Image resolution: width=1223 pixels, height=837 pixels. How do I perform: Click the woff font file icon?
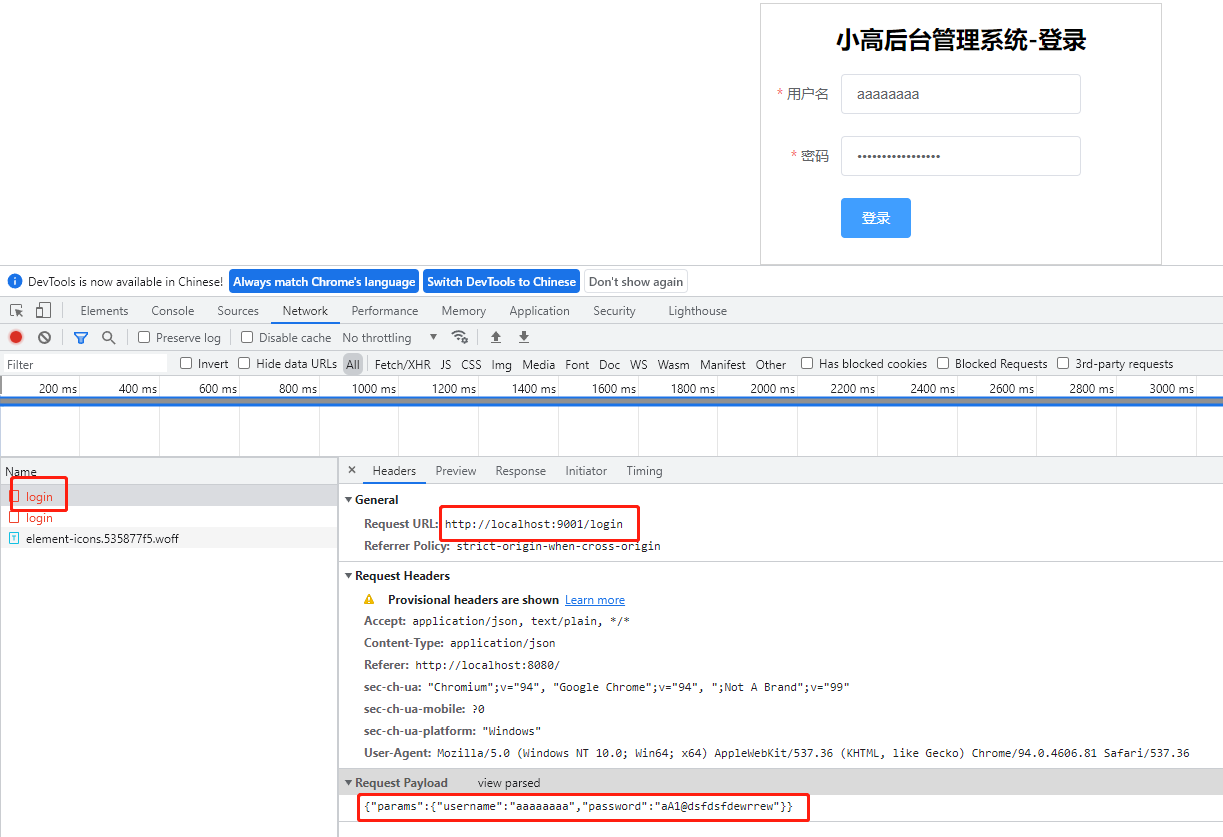pyautogui.click(x=14, y=538)
